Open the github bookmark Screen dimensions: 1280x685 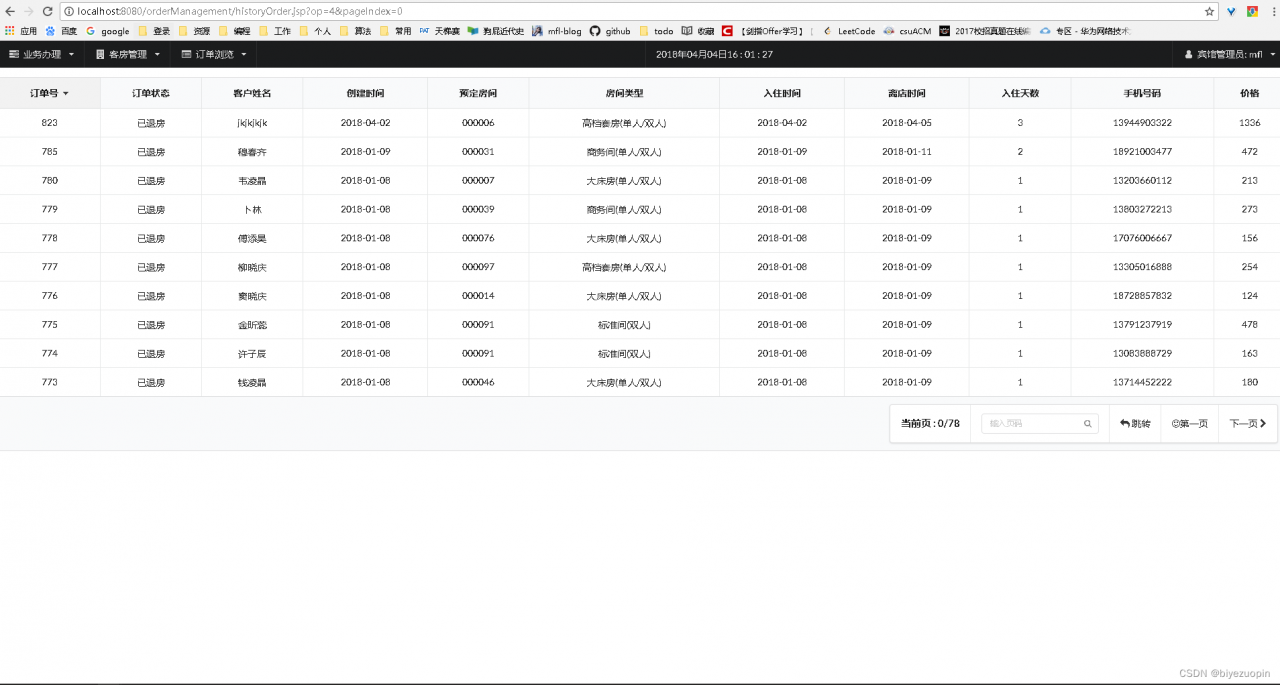click(610, 31)
